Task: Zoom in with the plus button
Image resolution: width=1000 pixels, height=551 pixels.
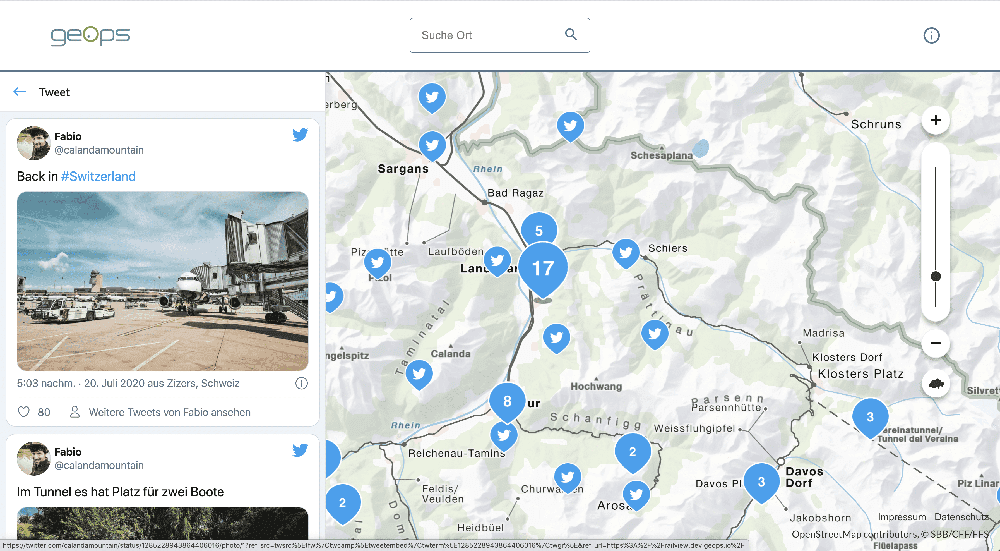Action: click(x=936, y=121)
